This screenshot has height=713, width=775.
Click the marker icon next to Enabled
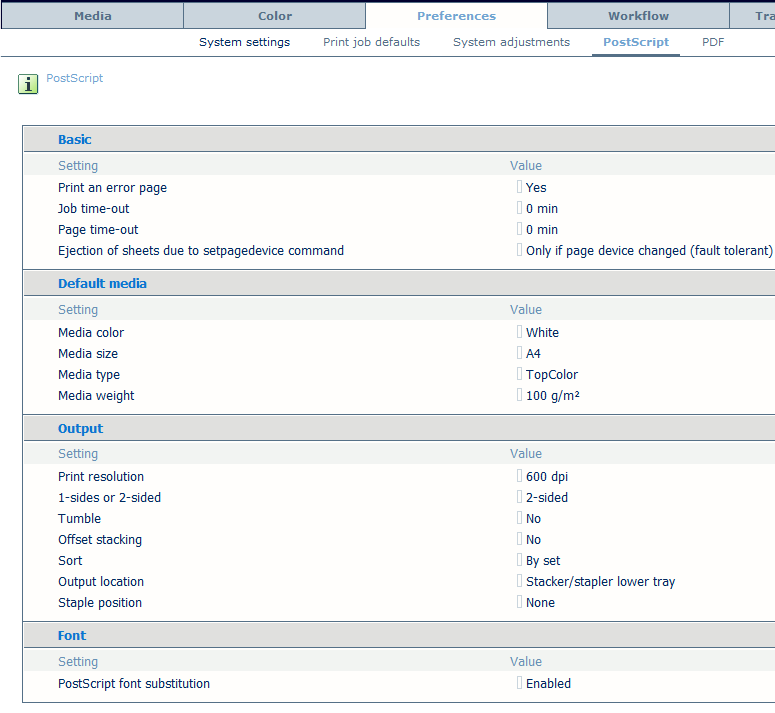519,683
